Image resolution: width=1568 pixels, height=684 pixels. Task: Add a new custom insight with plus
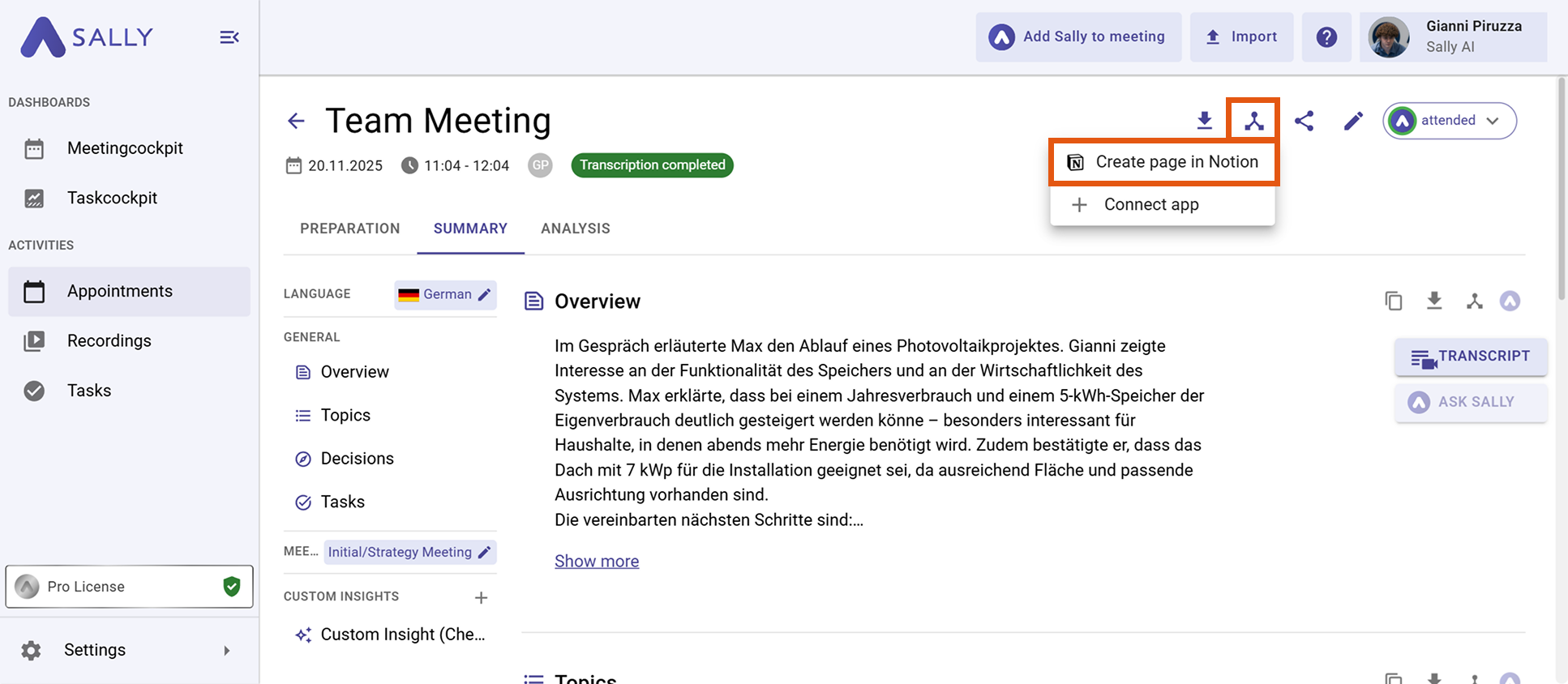pos(481,597)
